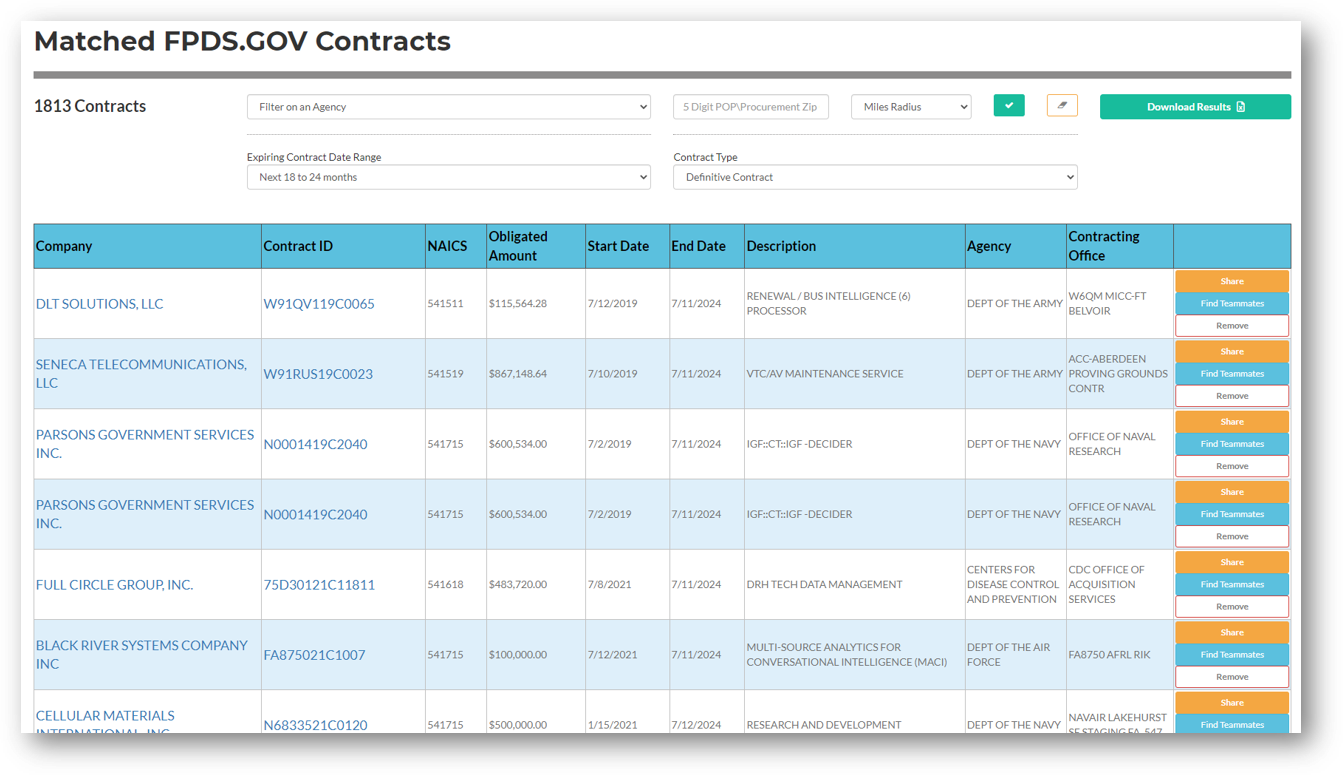Remove the DLT Solutions contract row
This screenshot has width=1343, height=775.
click(1232, 325)
